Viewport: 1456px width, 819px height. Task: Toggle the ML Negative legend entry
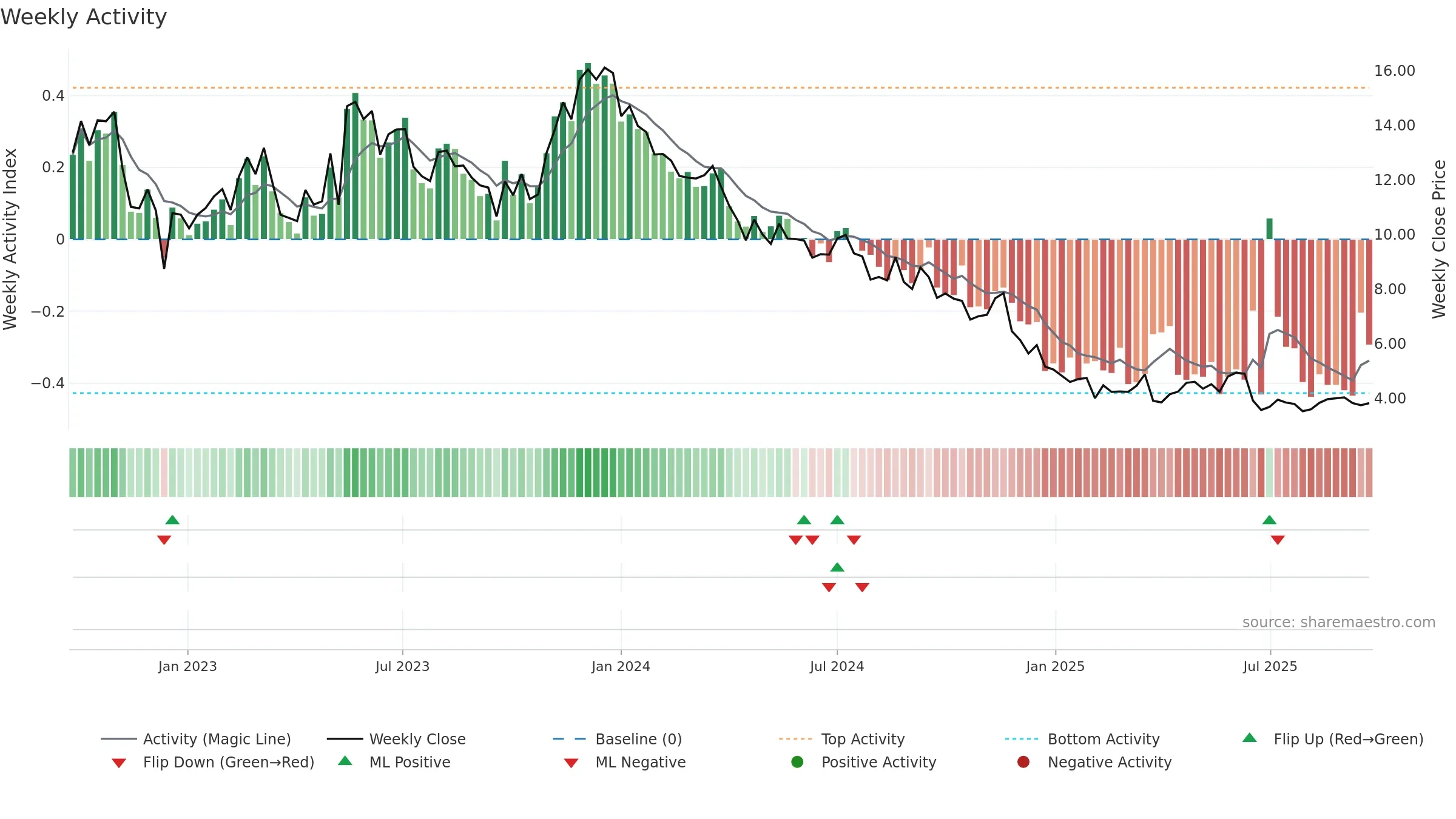tap(625, 762)
